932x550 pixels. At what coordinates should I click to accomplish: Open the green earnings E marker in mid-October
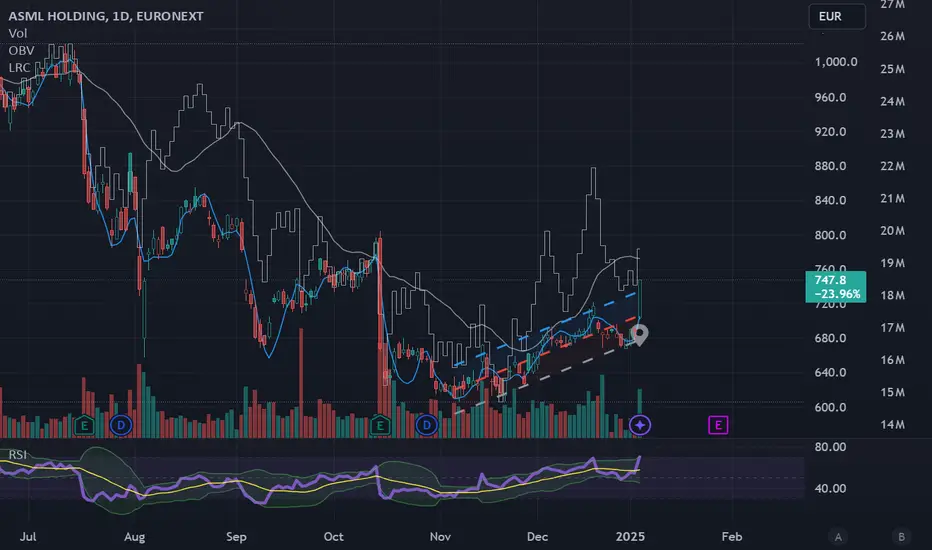(x=380, y=425)
